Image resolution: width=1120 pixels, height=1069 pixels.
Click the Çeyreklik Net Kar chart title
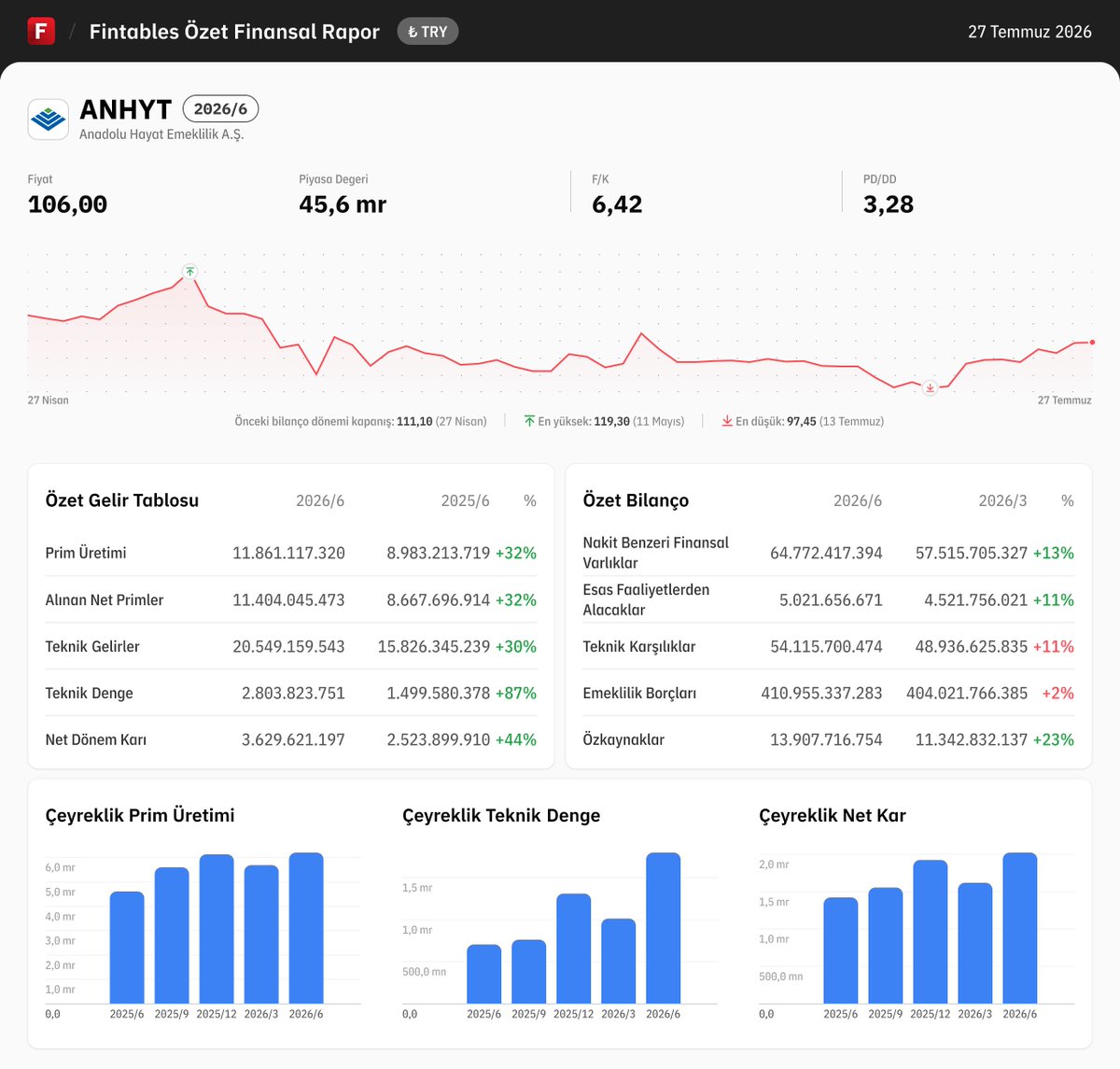click(x=833, y=815)
